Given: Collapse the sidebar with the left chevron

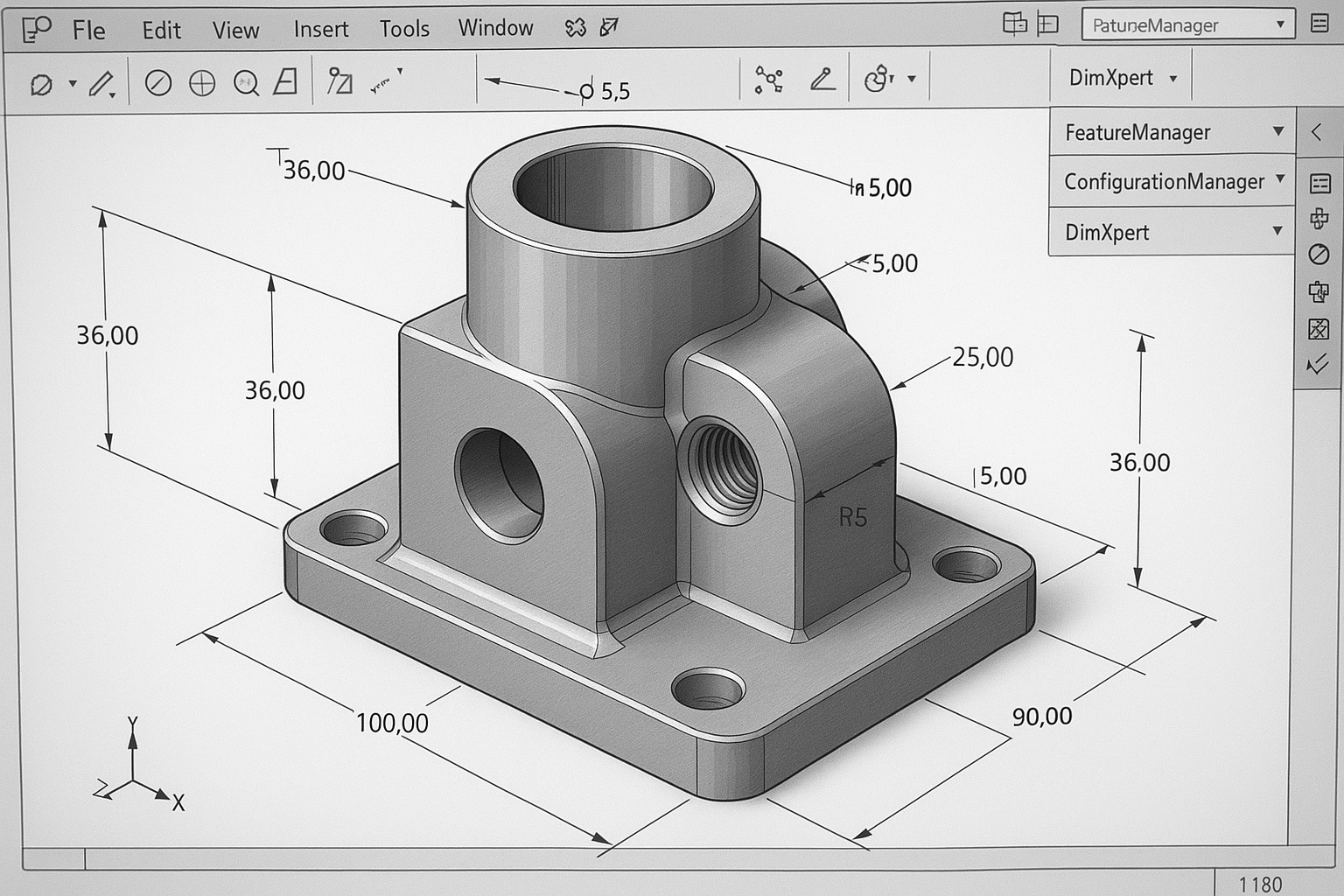Looking at the screenshot, I should (x=1315, y=132).
